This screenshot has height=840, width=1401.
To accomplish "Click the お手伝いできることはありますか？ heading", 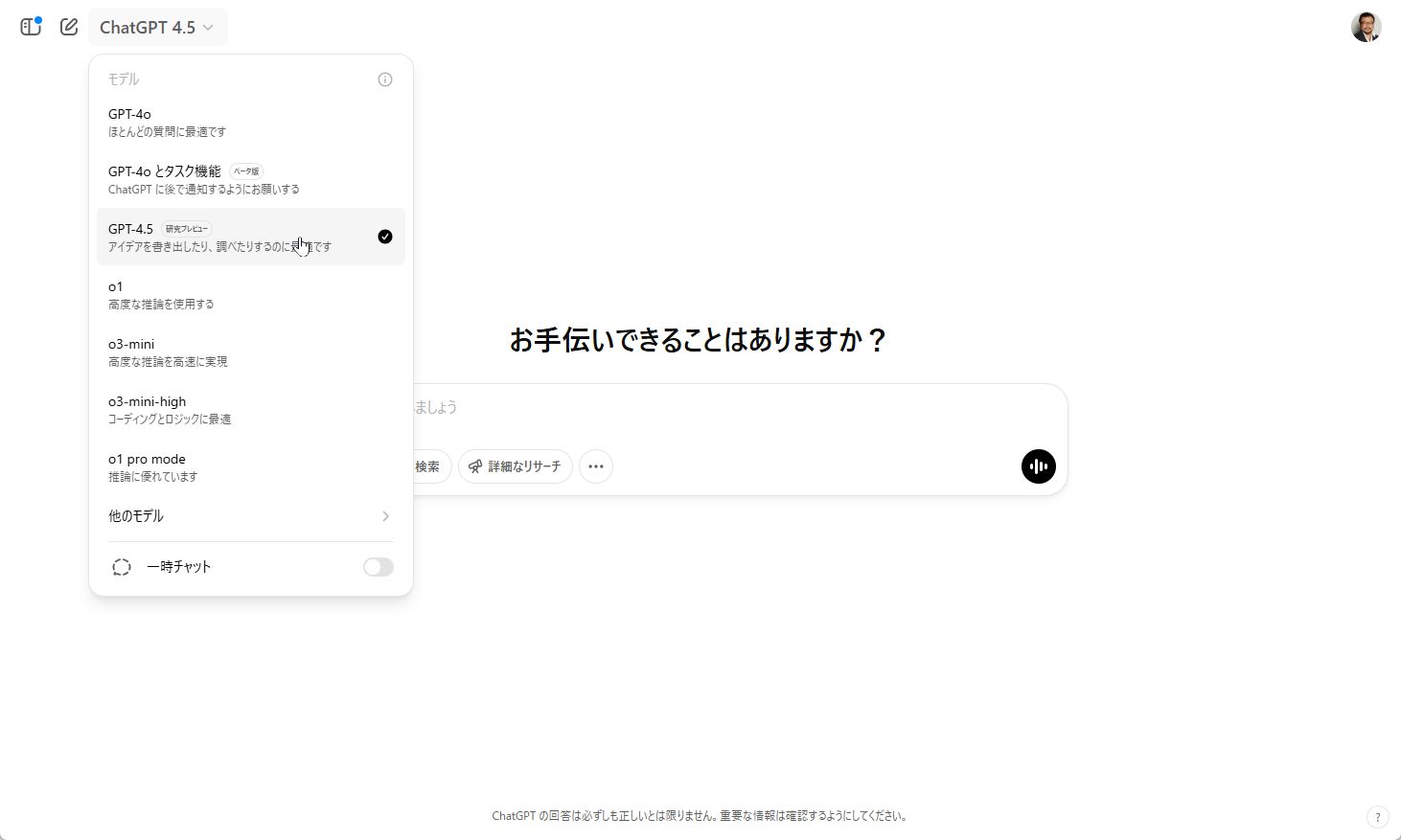I will click(x=700, y=340).
